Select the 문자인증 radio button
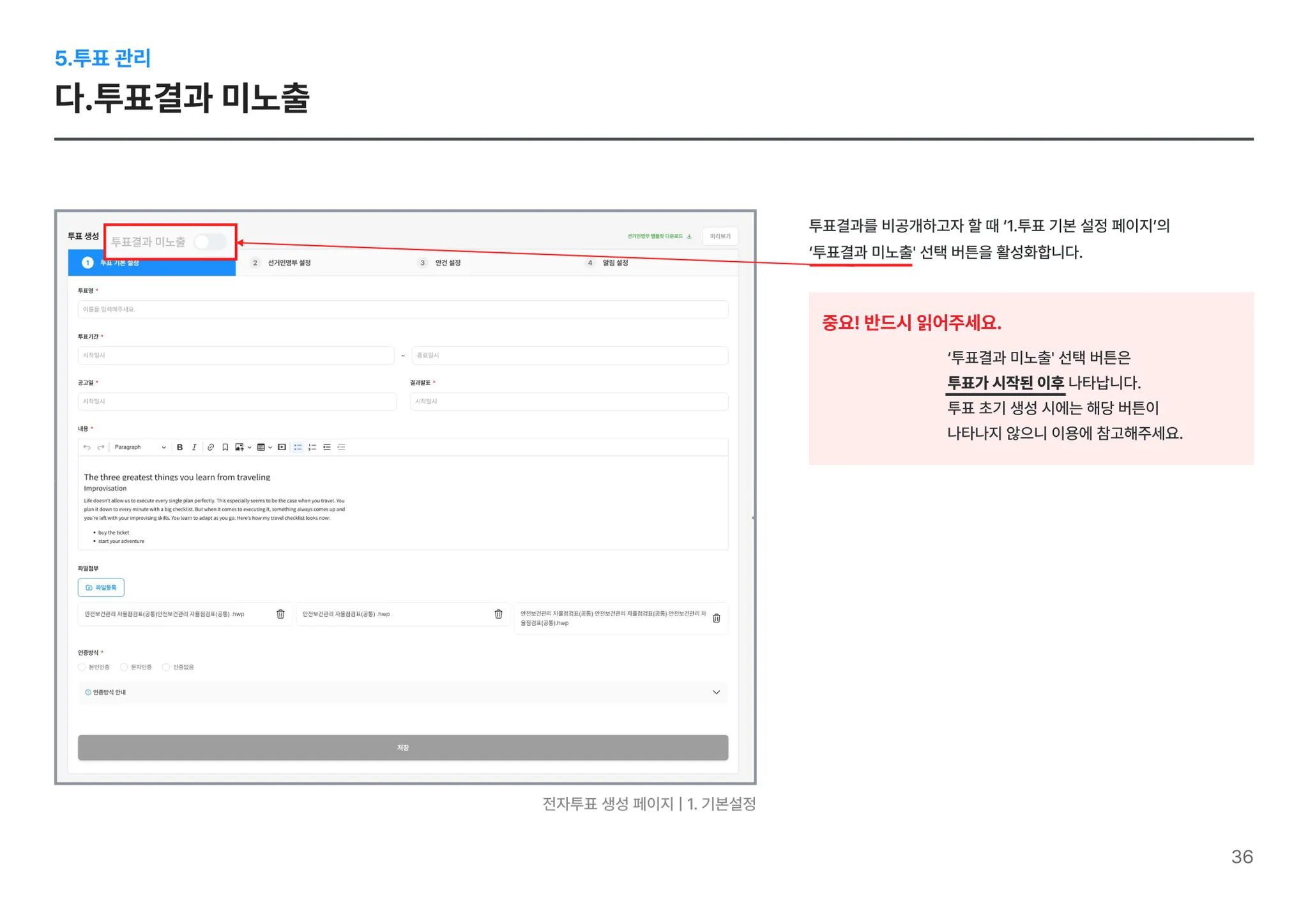The height and width of the screenshot is (924, 1308). pyautogui.click(x=125, y=667)
